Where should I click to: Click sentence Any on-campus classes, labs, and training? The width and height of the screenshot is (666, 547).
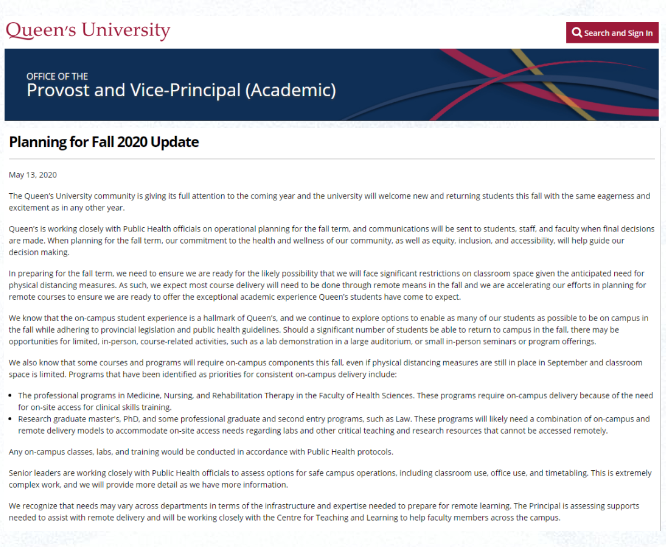(x=201, y=452)
